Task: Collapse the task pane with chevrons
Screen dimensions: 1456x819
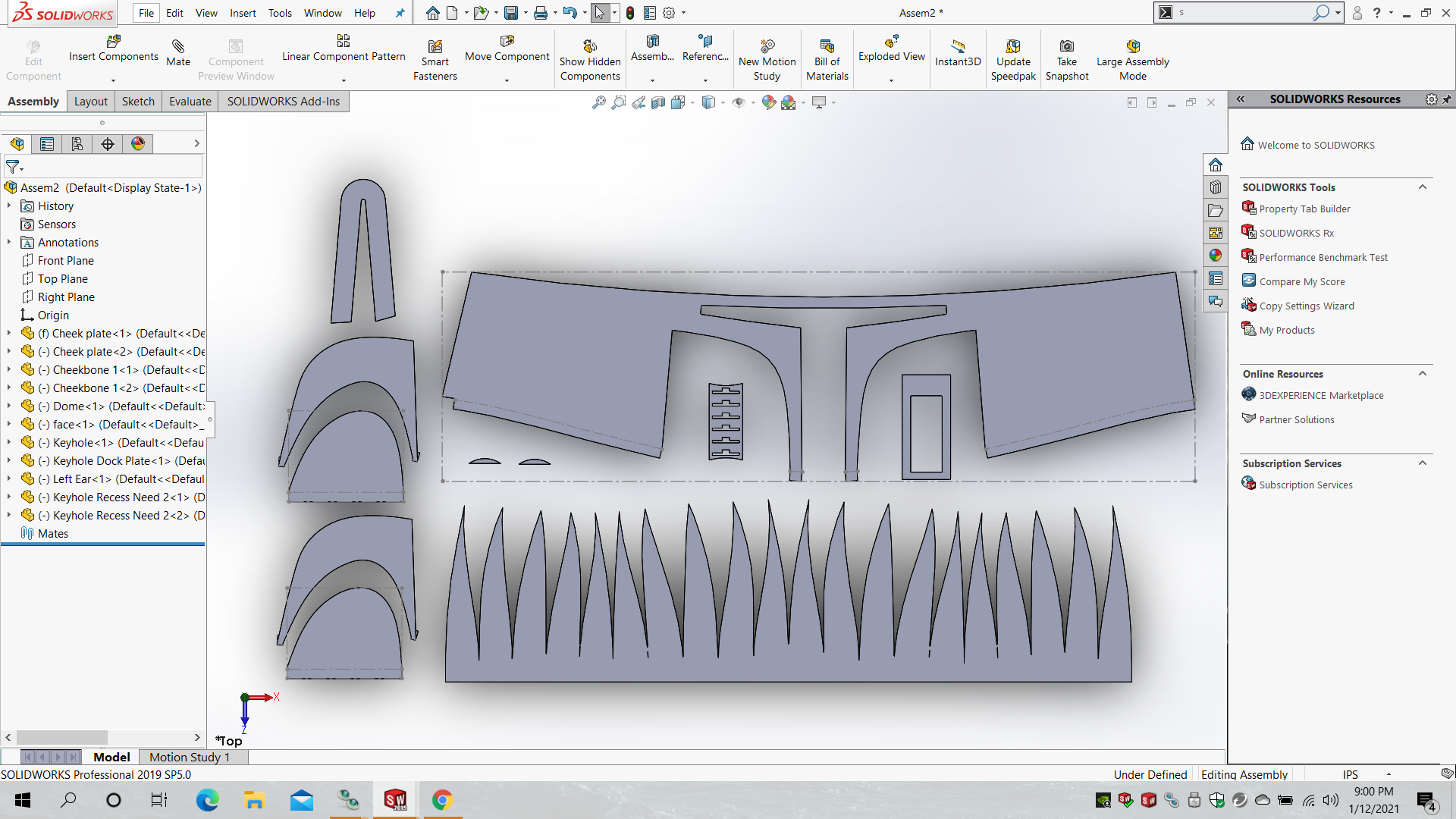Action: coord(1241,99)
